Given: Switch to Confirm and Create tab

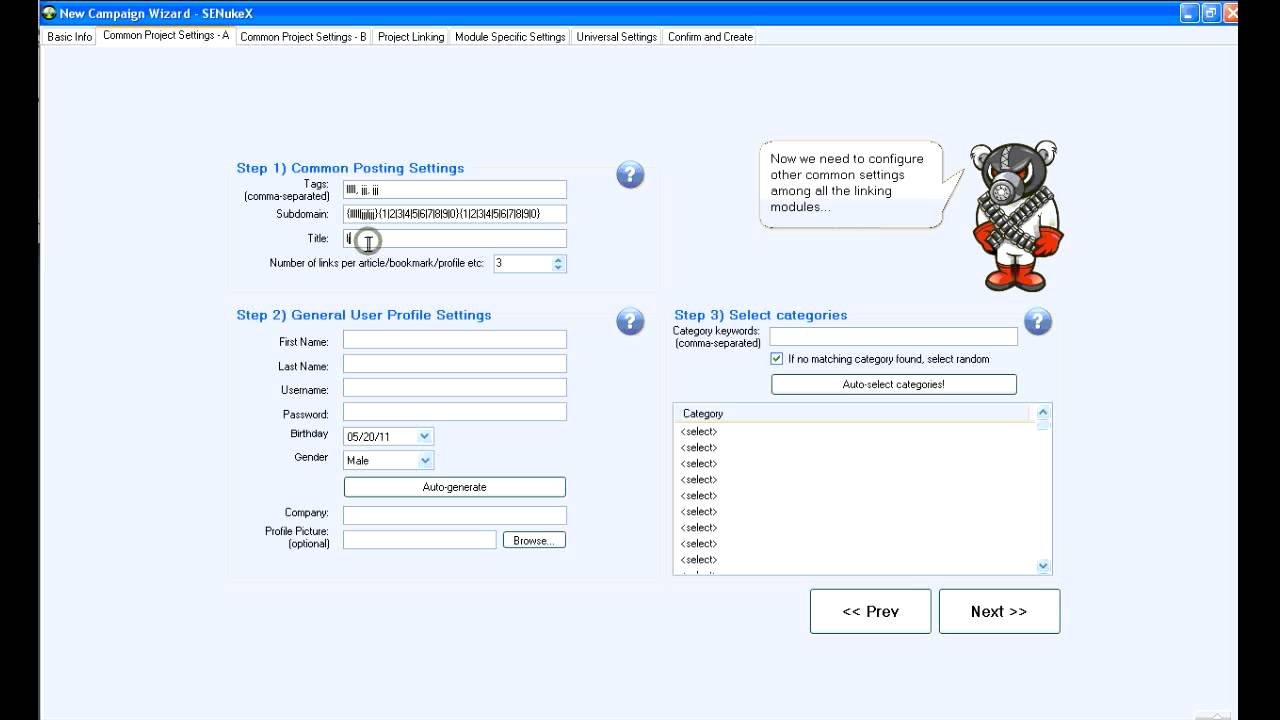Looking at the screenshot, I should point(710,37).
